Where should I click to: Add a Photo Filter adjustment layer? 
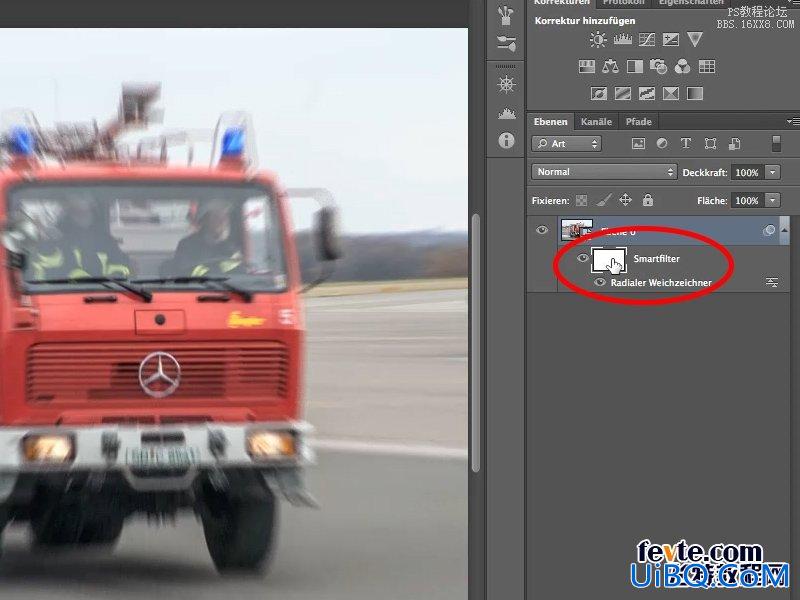click(659, 66)
